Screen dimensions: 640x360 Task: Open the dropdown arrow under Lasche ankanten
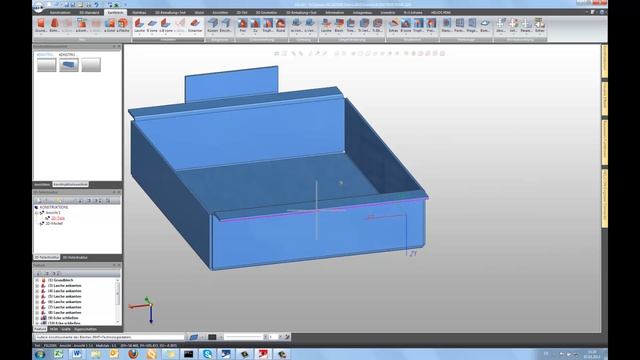[x=139, y=34]
